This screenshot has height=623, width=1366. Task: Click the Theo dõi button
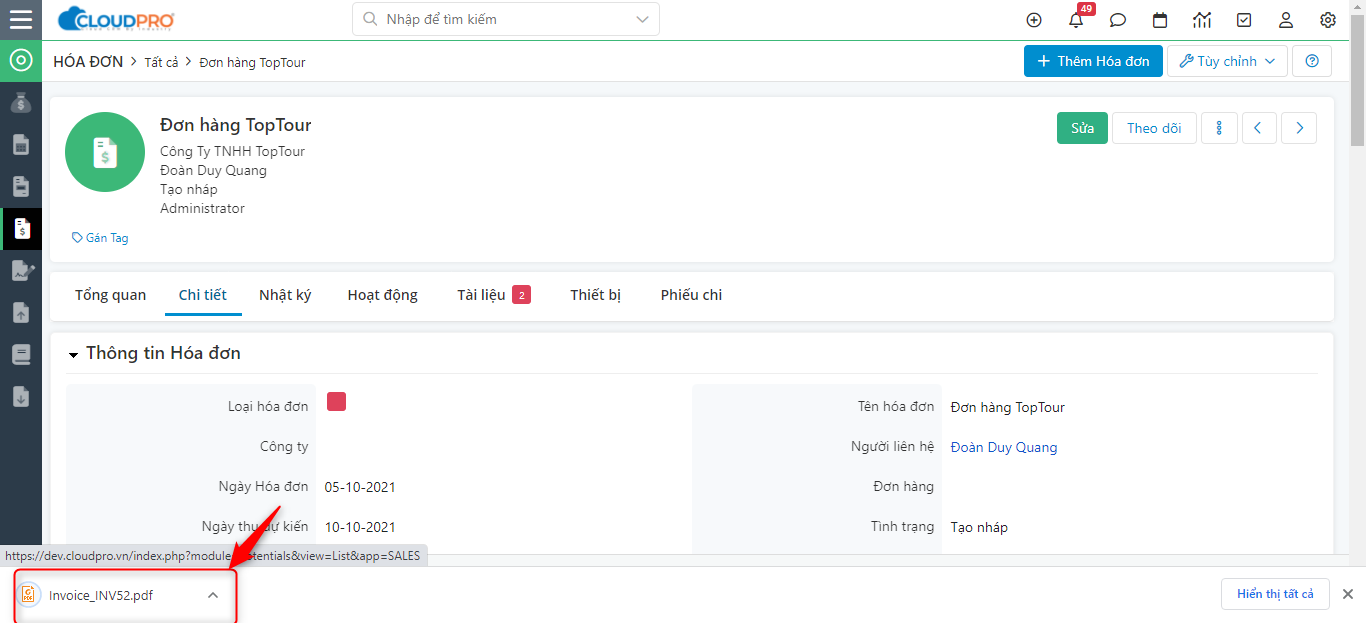1154,128
